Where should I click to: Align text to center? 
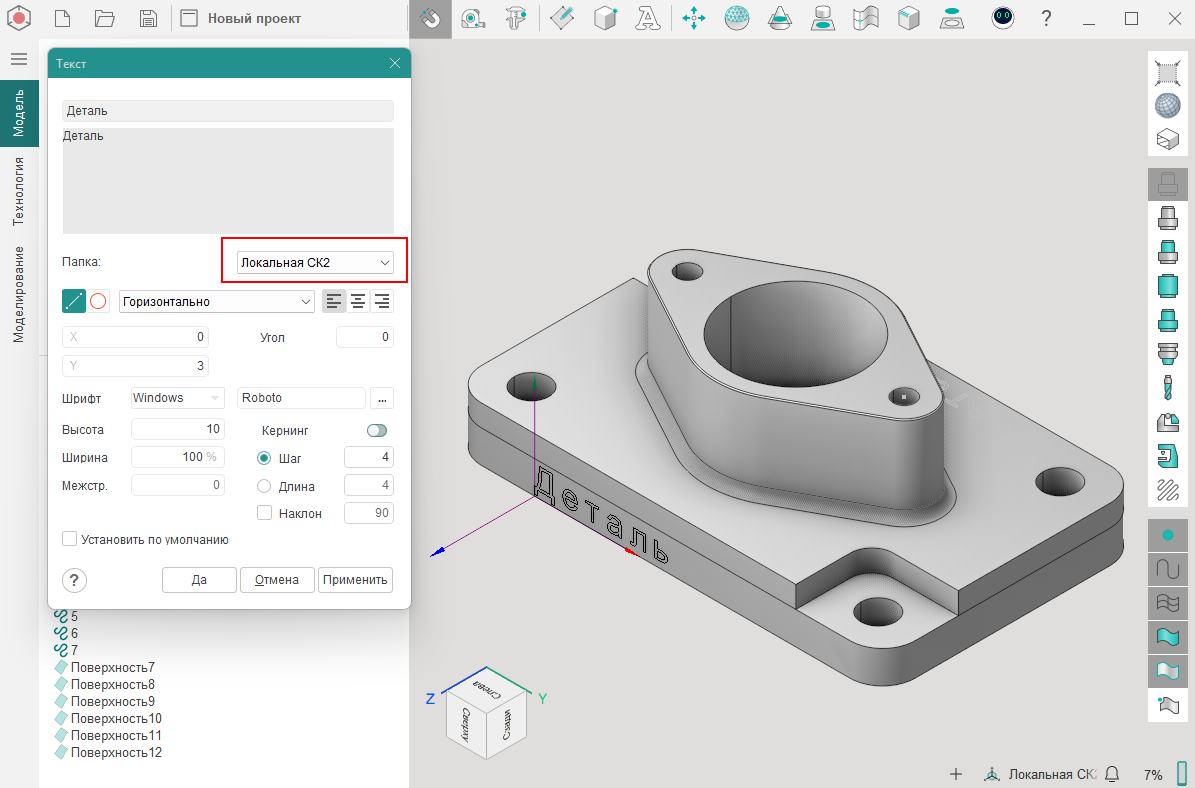(357, 301)
